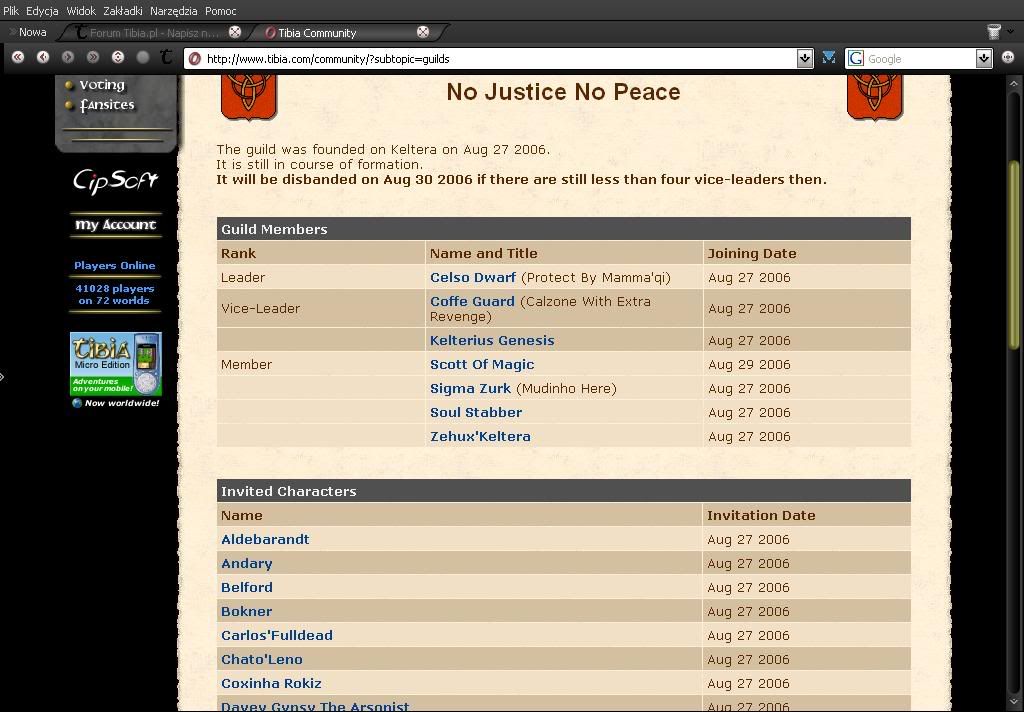Viewport: 1024px width, 712px height.
Task: Click the right guild crest logo
Action: [875, 97]
